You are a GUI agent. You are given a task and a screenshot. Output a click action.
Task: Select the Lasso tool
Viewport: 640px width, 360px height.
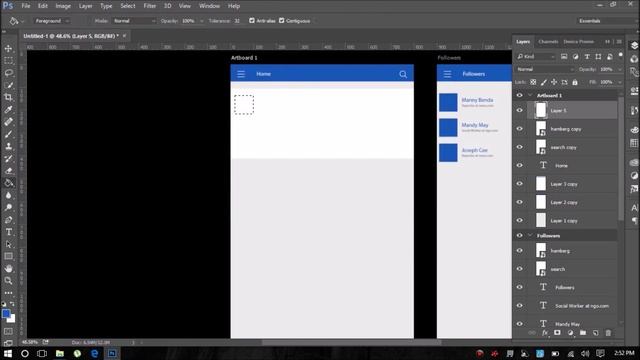9,73
